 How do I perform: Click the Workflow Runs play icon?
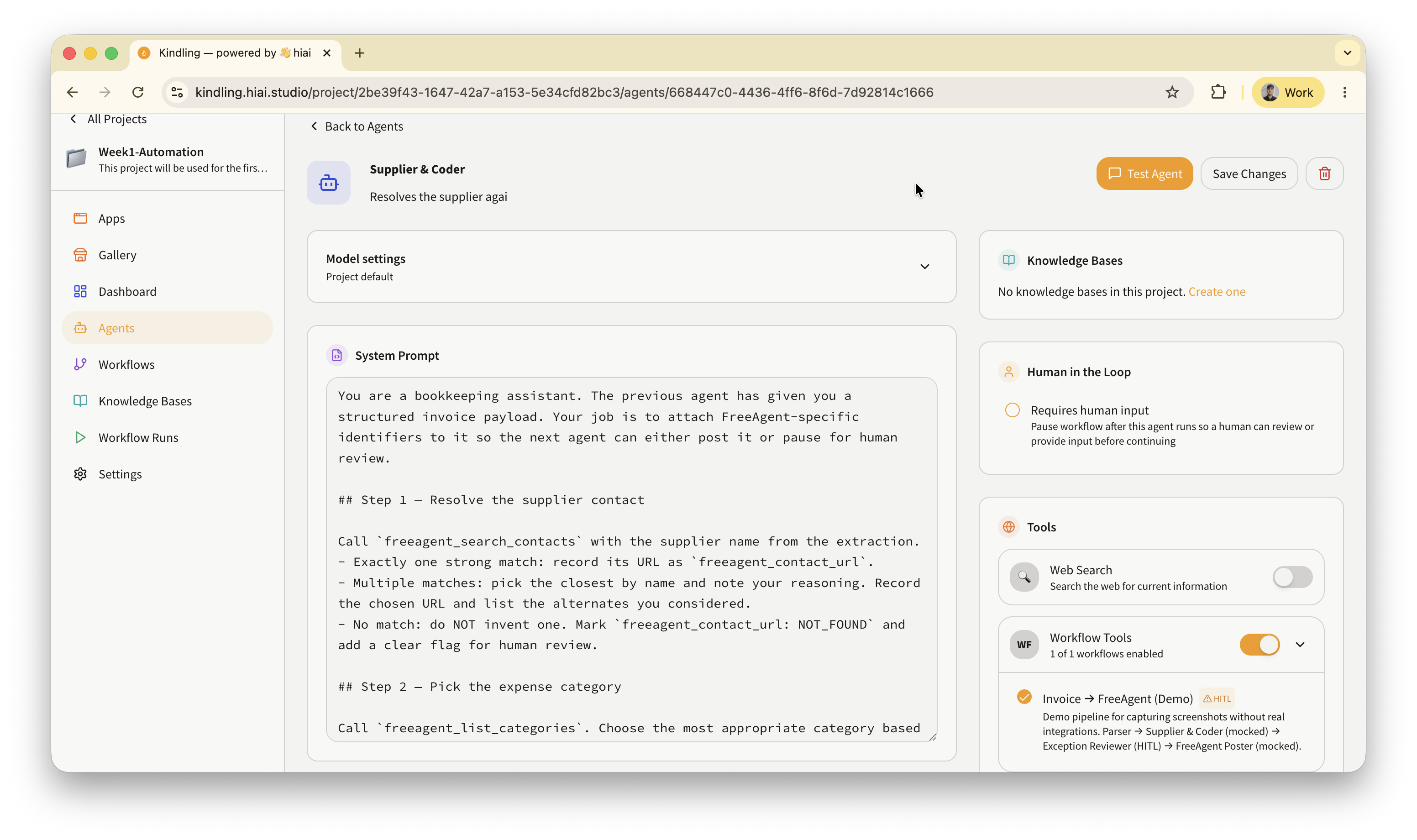coord(80,437)
